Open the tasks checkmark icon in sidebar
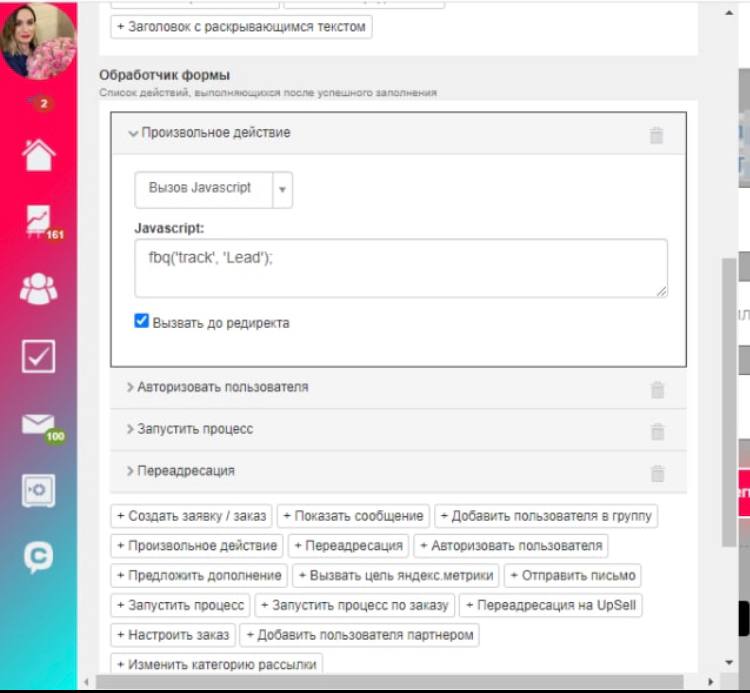This screenshot has height=693, width=750. coord(38,356)
